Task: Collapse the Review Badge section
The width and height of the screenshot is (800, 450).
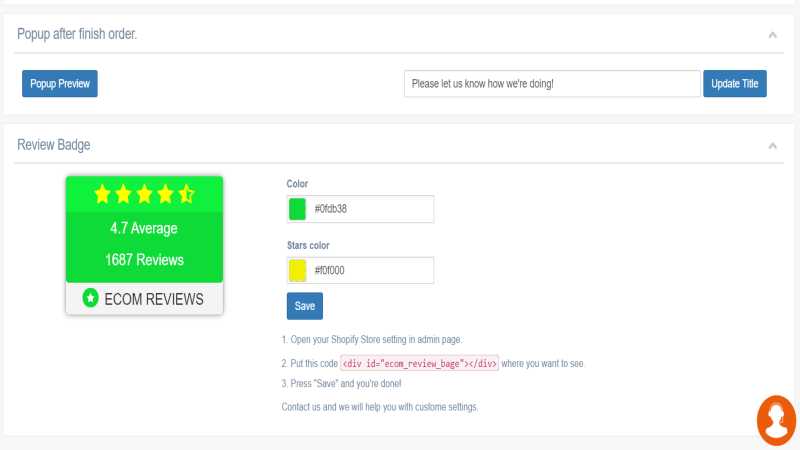Action: click(772, 146)
